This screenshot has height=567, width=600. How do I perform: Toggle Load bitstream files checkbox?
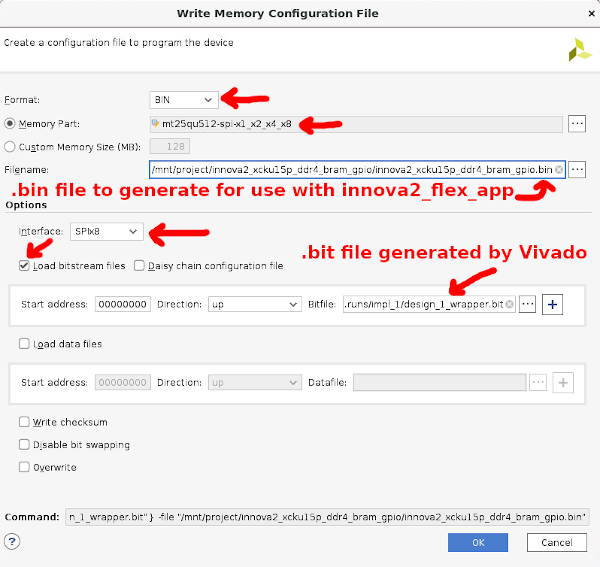point(24,266)
